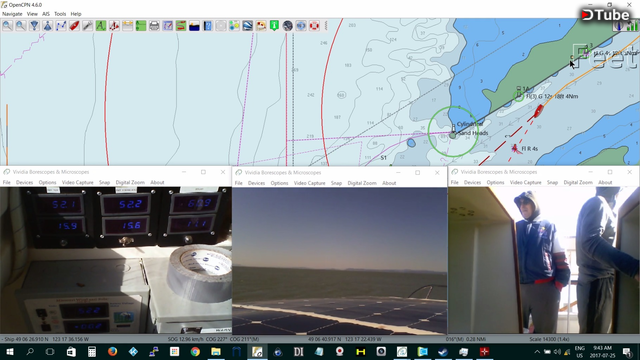Open the Windows Start button
The width and height of the screenshot is (640, 360).
(x=10, y=351)
